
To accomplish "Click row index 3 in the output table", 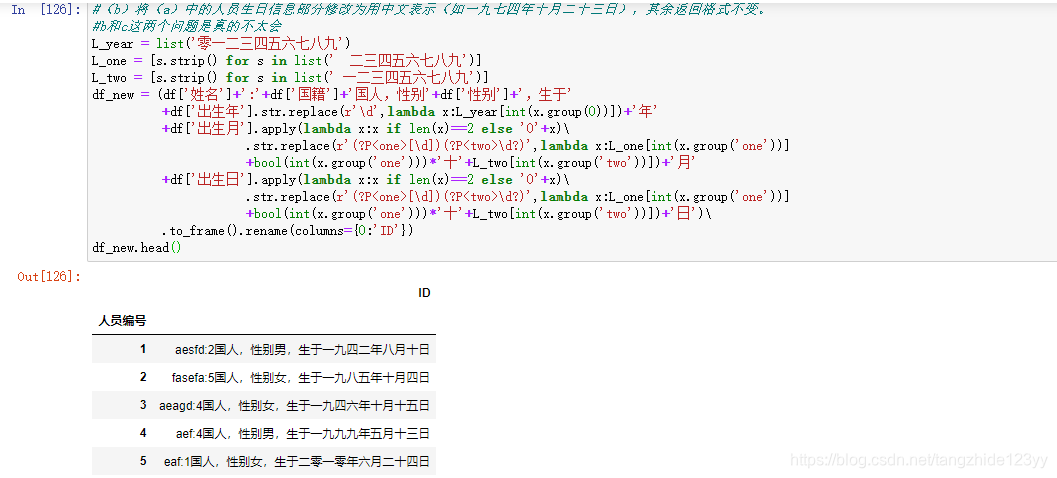I will 143,405.
